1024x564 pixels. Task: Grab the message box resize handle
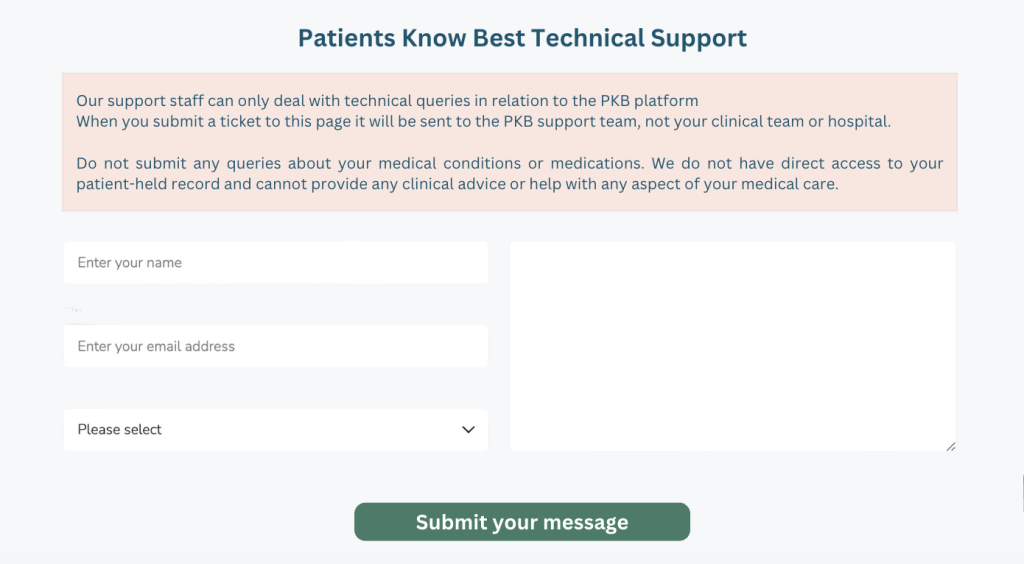[x=951, y=446]
